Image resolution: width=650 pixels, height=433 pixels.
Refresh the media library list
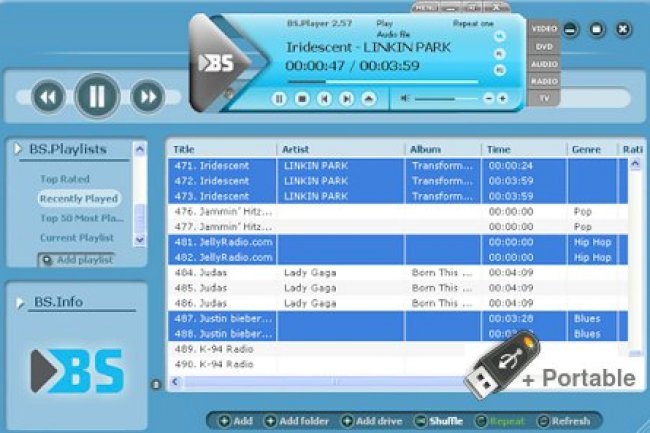(563, 421)
